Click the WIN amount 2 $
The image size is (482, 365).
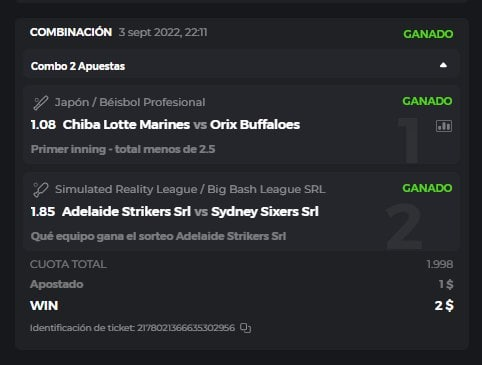pos(444,305)
